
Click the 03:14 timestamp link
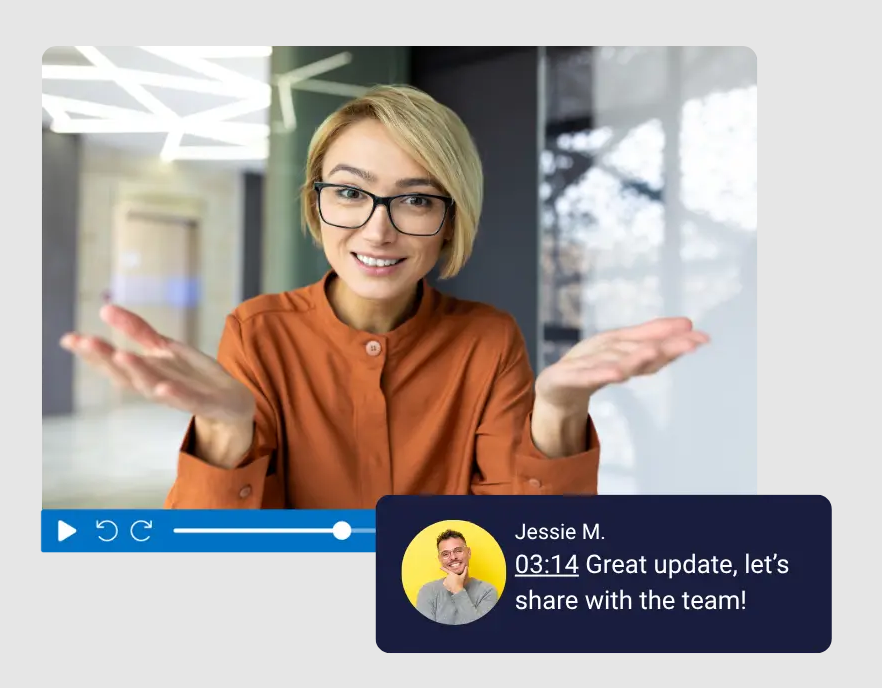point(546,565)
